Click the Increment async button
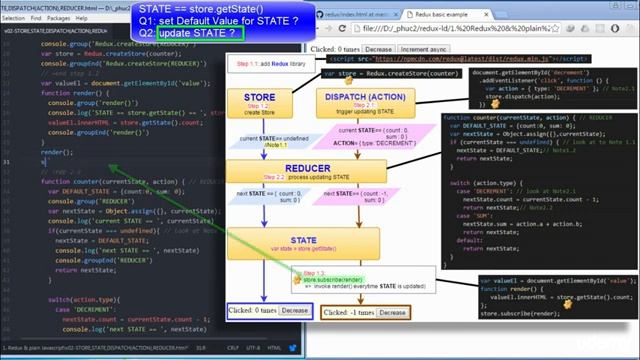Image resolution: width=640 pixels, height=360 pixels. [423, 49]
